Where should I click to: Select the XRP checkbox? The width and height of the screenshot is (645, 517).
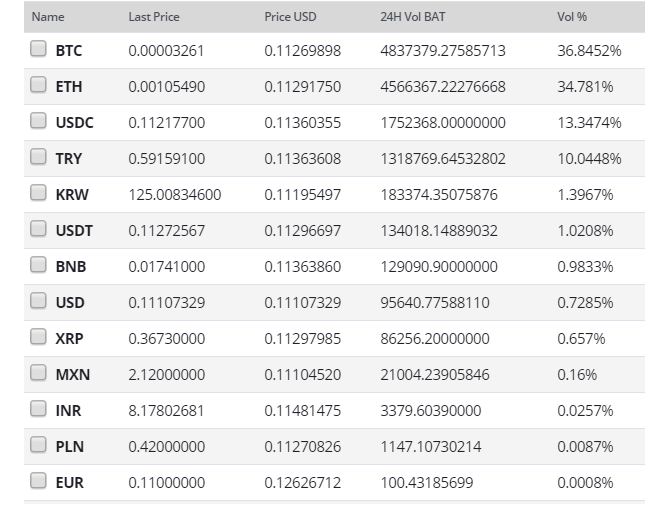click(x=38, y=336)
